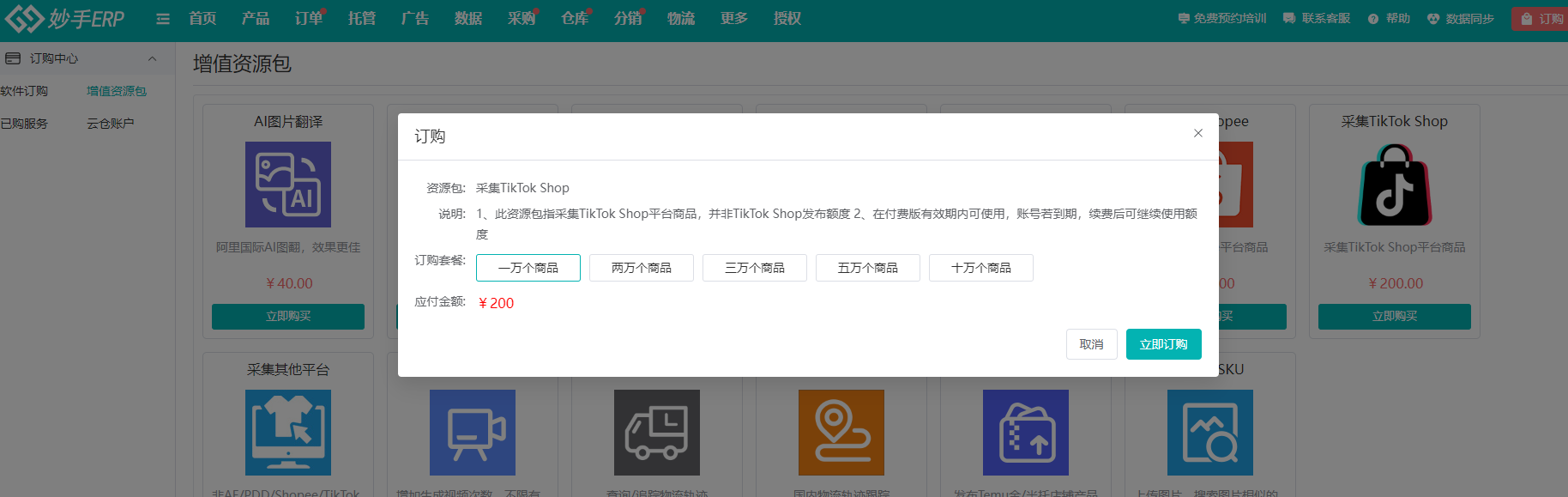
Task: Click 立即购买 under AI图片翻译
Action: click(288, 317)
